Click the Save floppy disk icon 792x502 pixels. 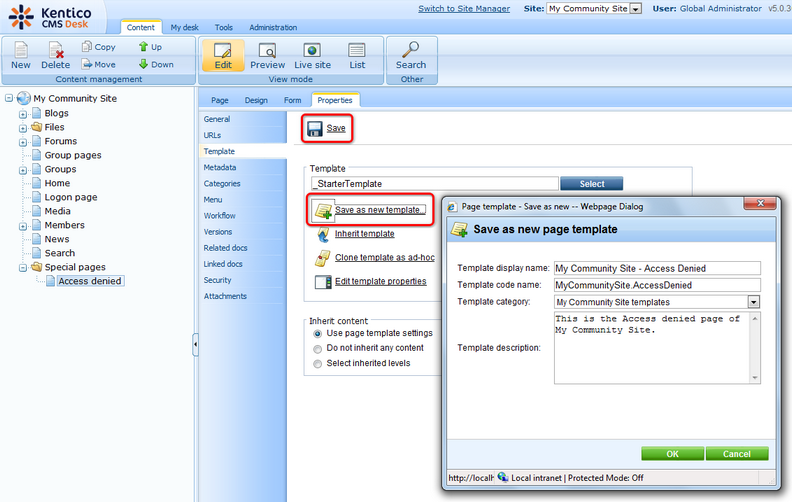pyautogui.click(x=315, y=129)
